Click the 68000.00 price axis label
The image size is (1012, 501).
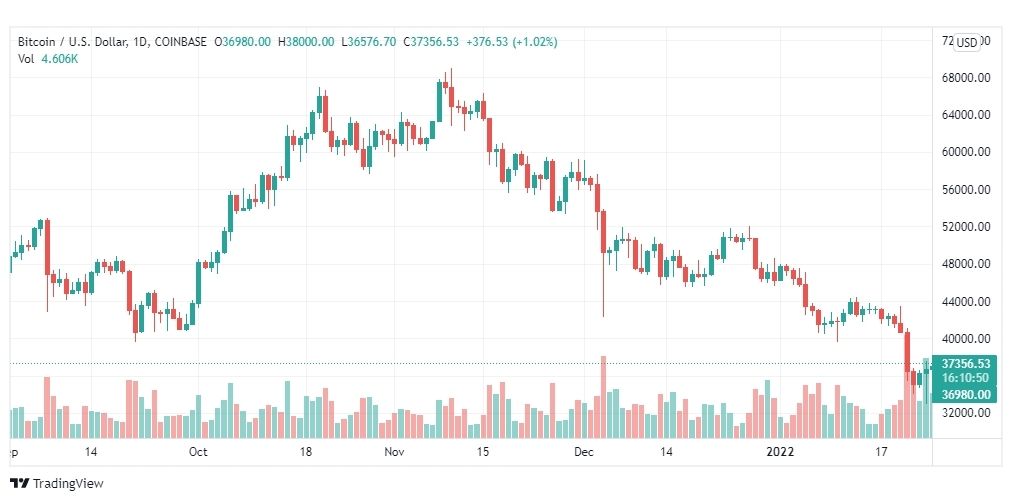click(x=966, y=78)
